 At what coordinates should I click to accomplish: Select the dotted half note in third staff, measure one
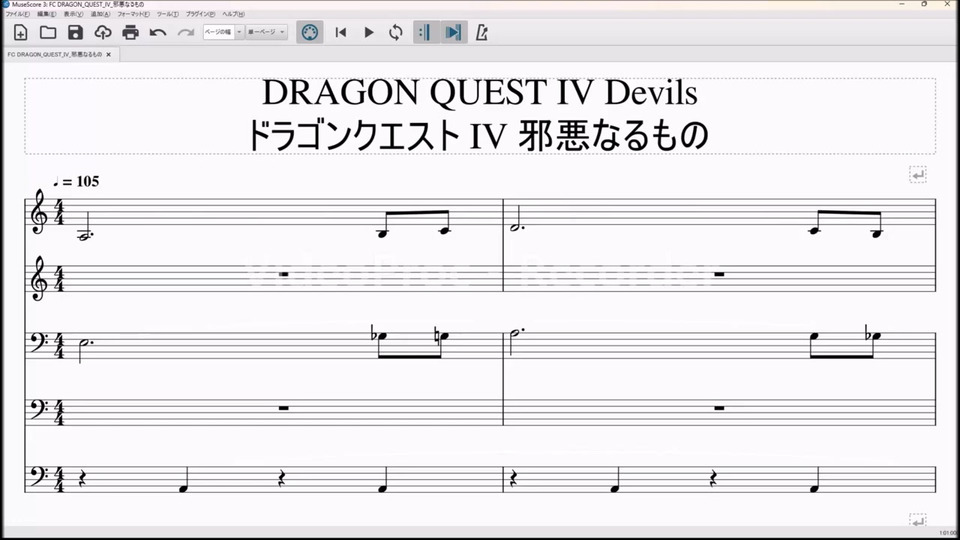pos(84,343)
